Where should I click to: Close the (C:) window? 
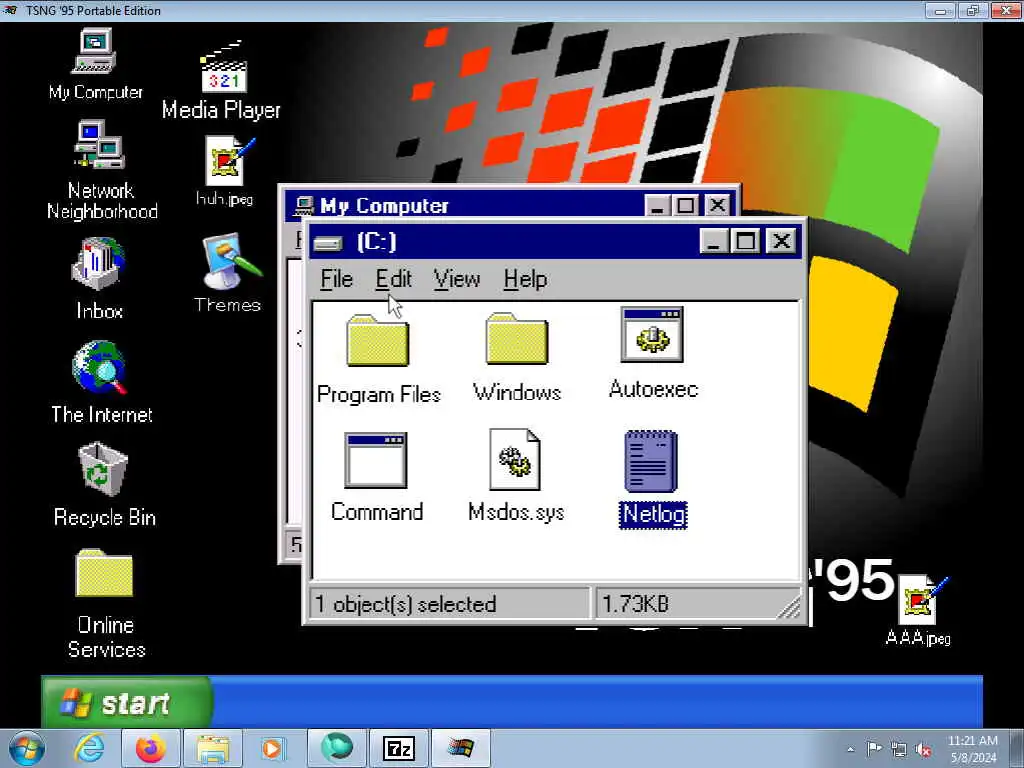tap(781, 241)
